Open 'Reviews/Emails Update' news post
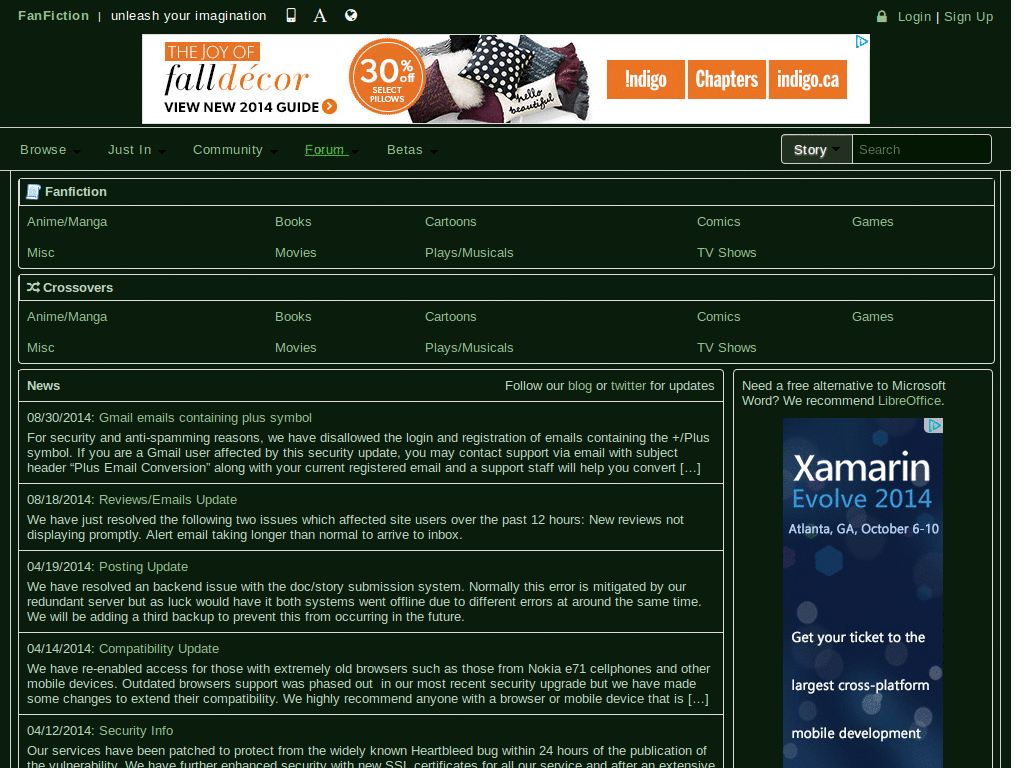 point(168,500)
